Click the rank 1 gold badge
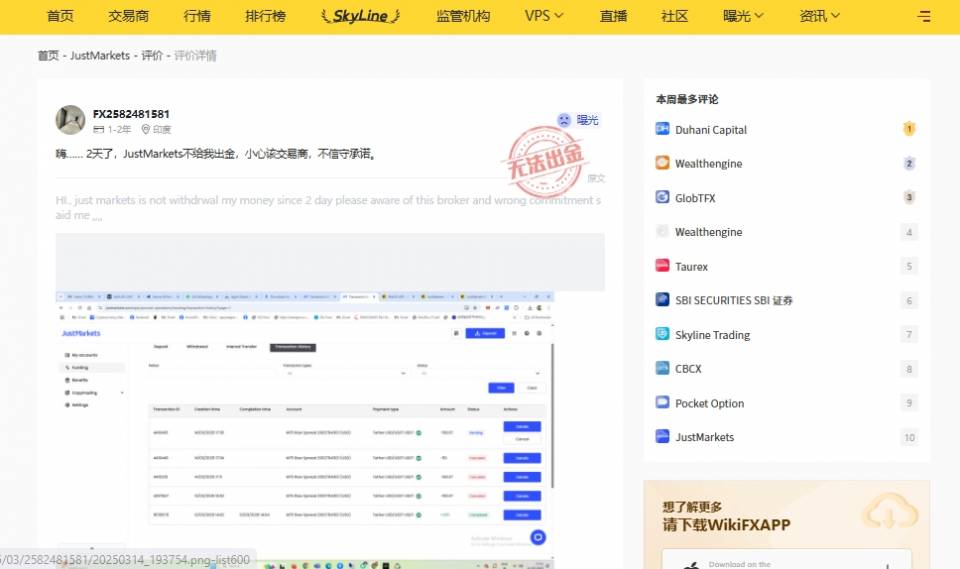 click(909, 129)
